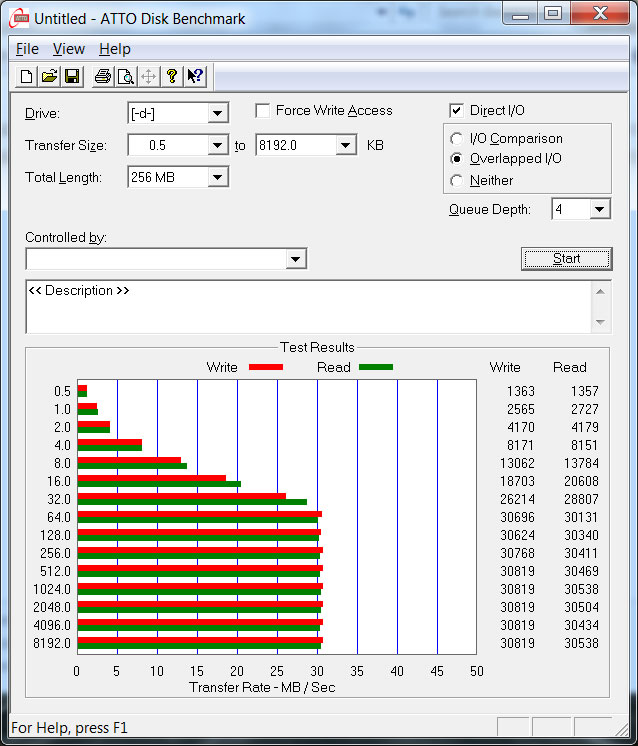Click the 64.0 transfer size row label

[59, 517]
